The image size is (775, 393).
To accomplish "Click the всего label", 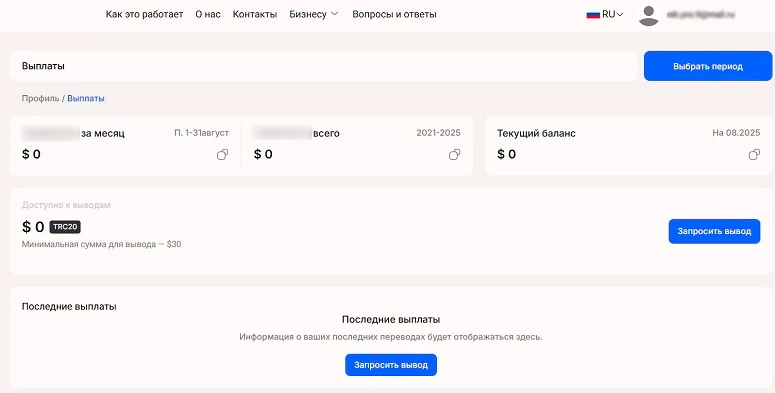I will point(326,133).
